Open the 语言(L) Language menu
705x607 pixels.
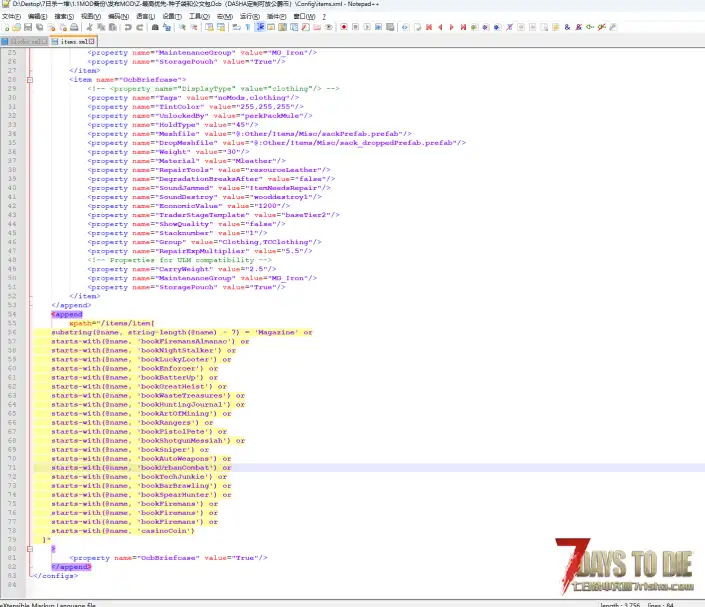coord(146,16)
